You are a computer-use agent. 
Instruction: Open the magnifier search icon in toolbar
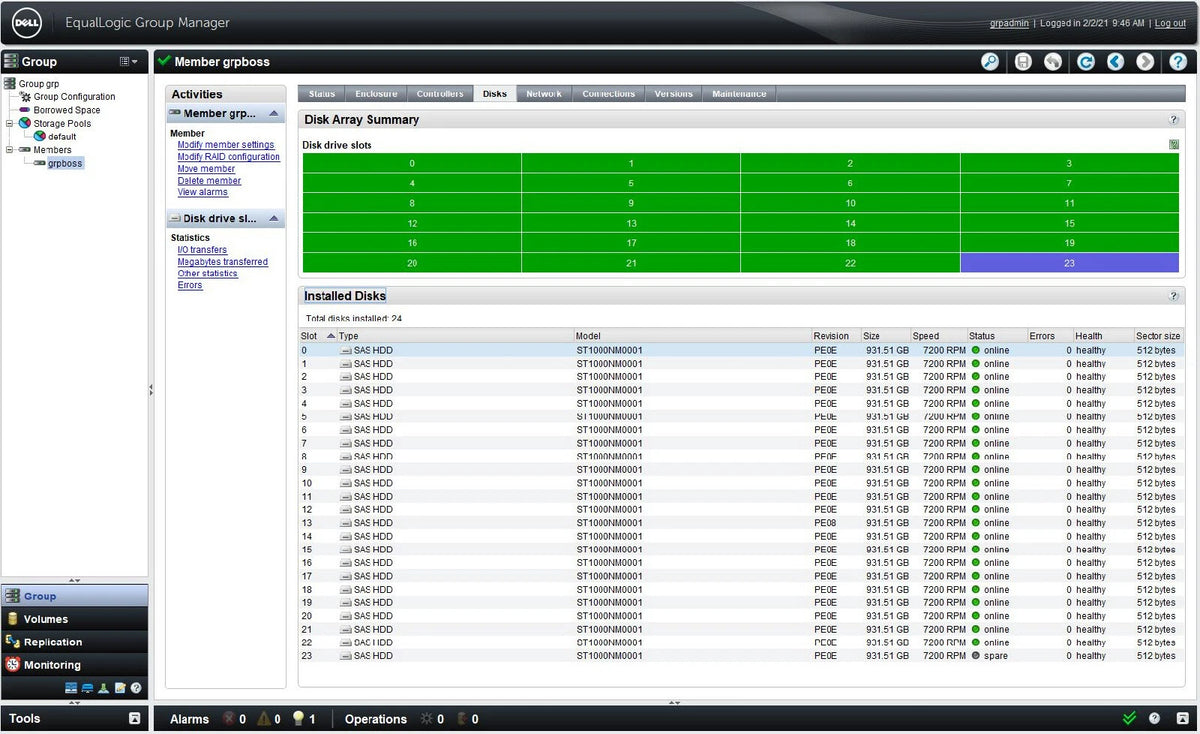point(990,62)
